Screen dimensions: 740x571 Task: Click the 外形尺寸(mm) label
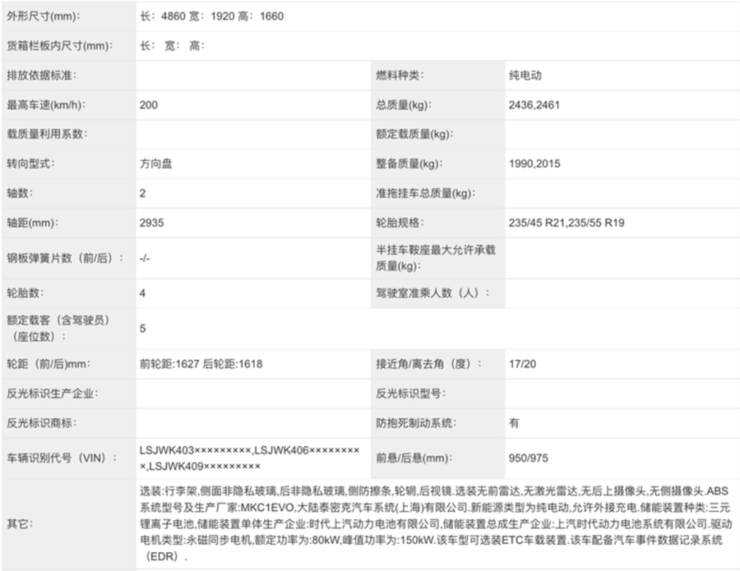[43, 17]
